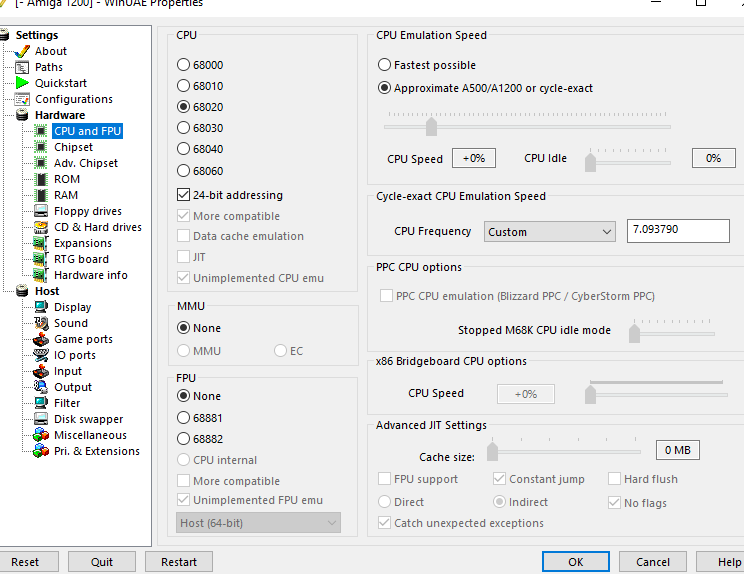Click the Display monitor icon
Viewport: 744px width, 574px height.
(x=41, y=307)
